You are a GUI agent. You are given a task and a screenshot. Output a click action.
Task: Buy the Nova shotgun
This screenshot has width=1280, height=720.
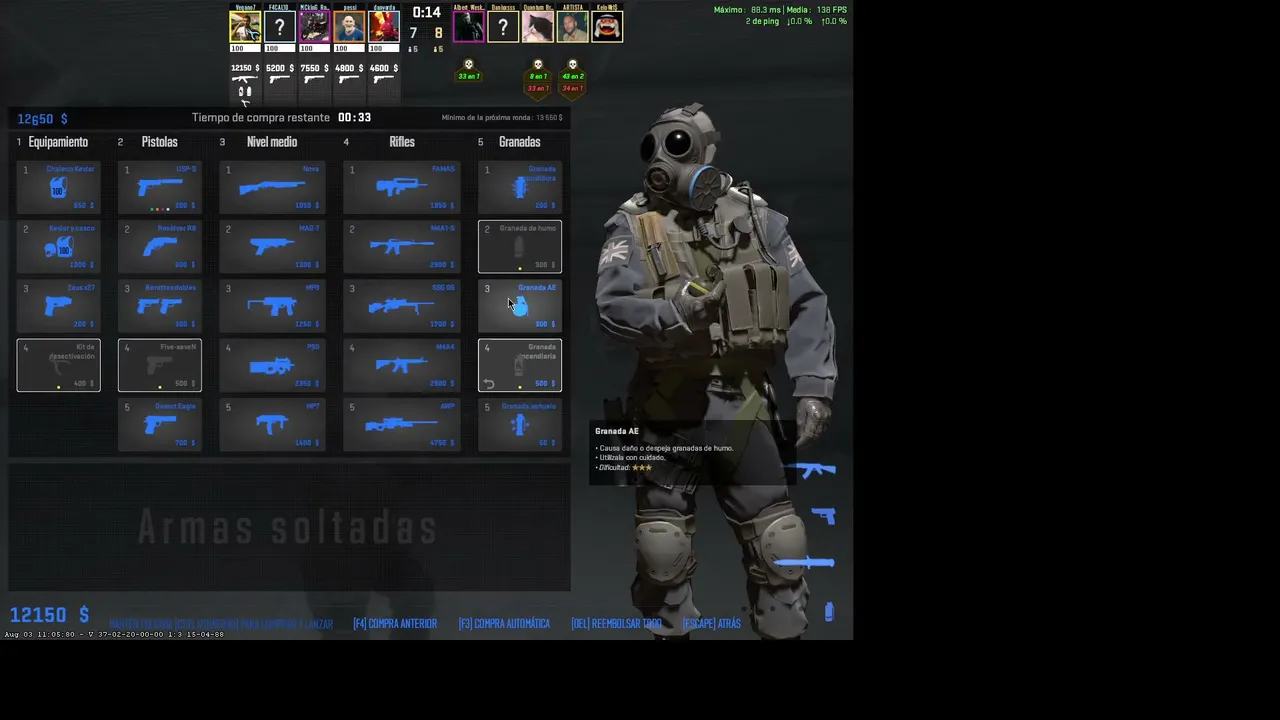coord(272,187)
